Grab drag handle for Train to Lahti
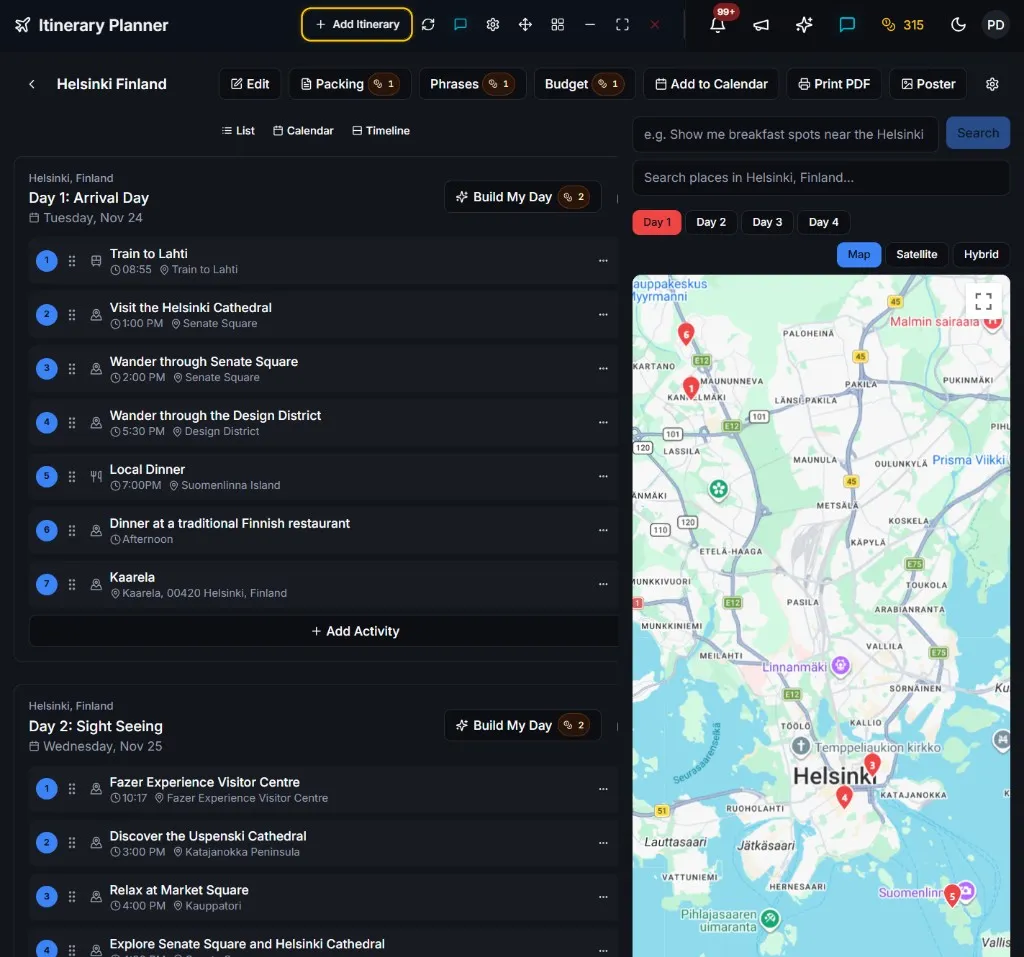This screenshot has width=1024, height=957. 72,261
